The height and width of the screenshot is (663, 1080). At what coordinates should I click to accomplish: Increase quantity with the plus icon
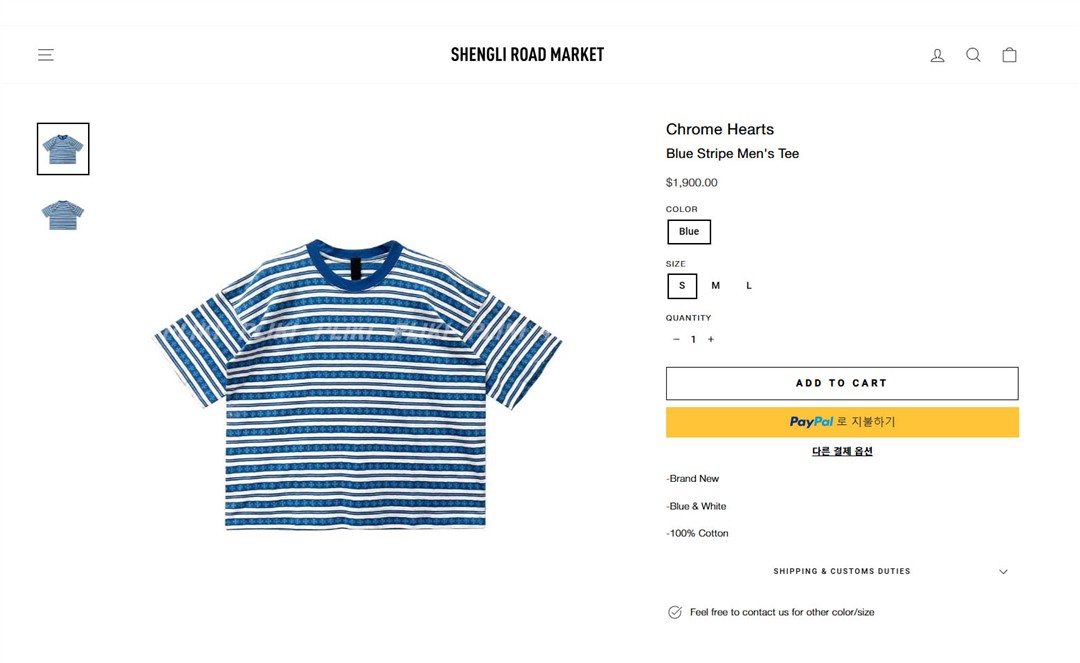(711, 339)
